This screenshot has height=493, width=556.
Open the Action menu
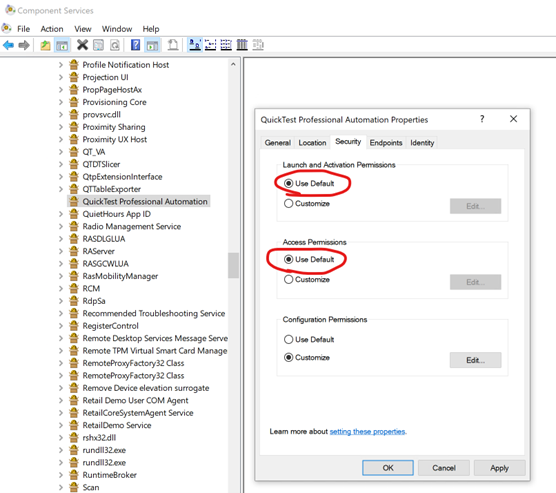click(52, 29)
